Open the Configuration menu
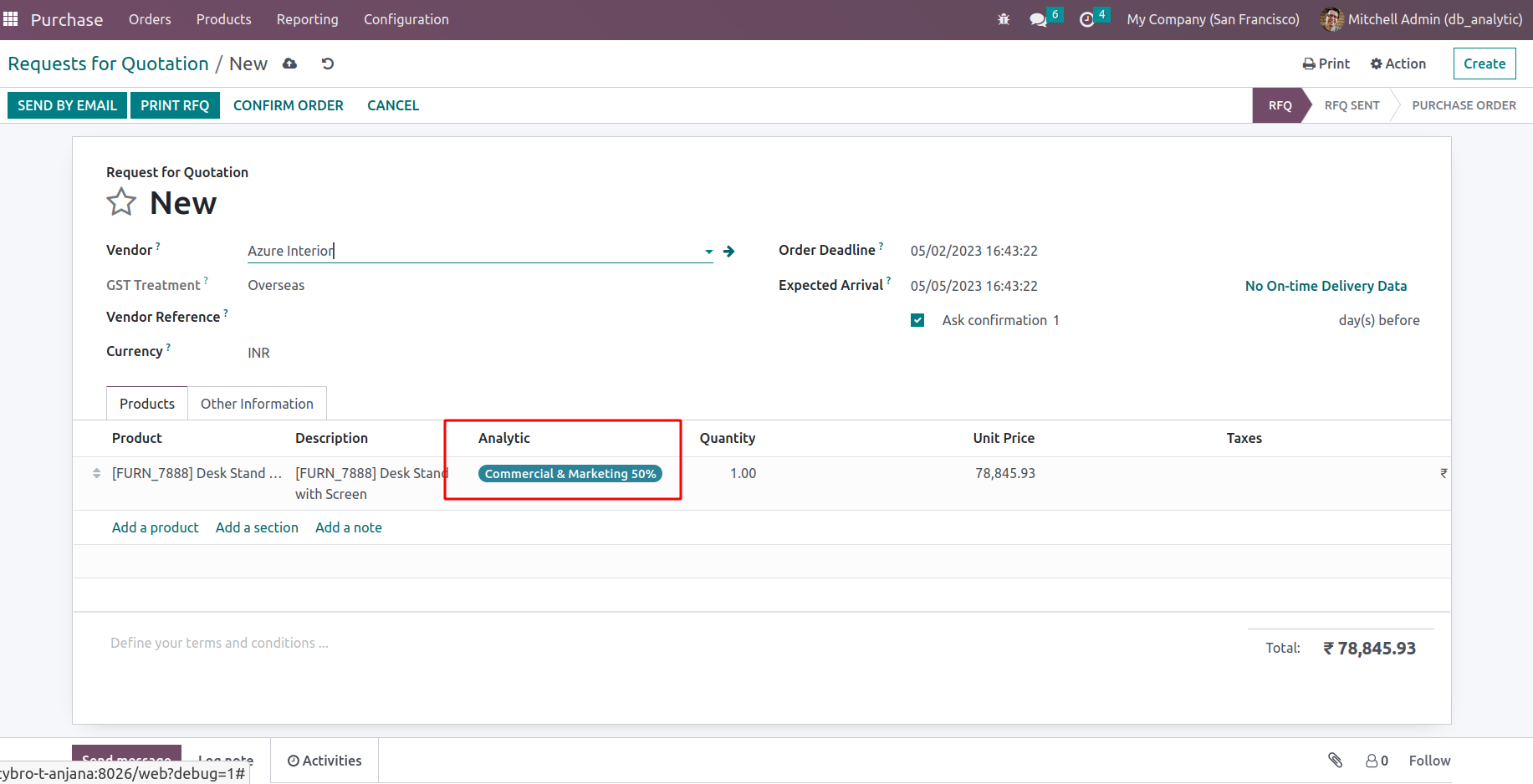The image size is (1533, 784). tap(406, 19)
